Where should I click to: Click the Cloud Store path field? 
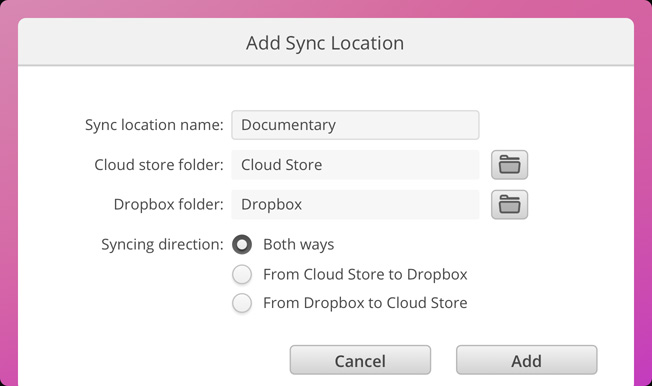355,165
